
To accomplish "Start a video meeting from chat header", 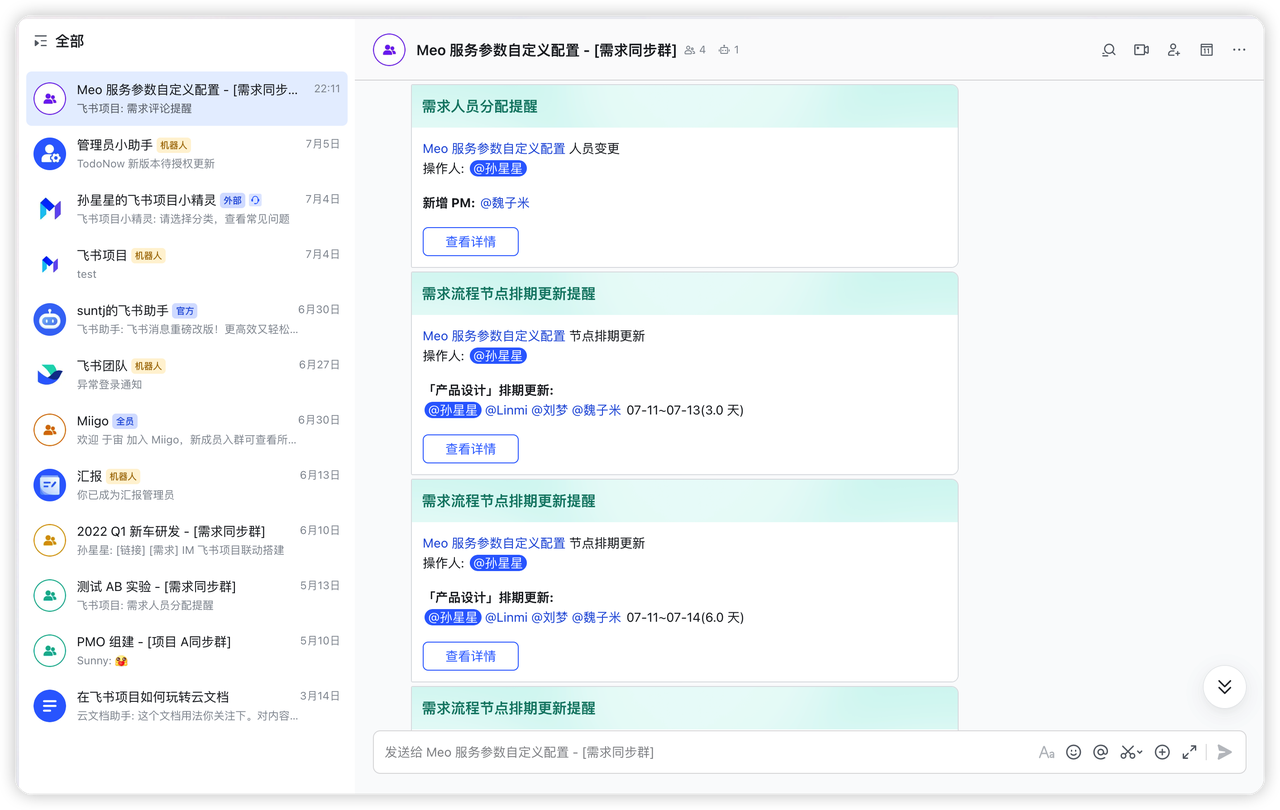I will click(1141, 50).
